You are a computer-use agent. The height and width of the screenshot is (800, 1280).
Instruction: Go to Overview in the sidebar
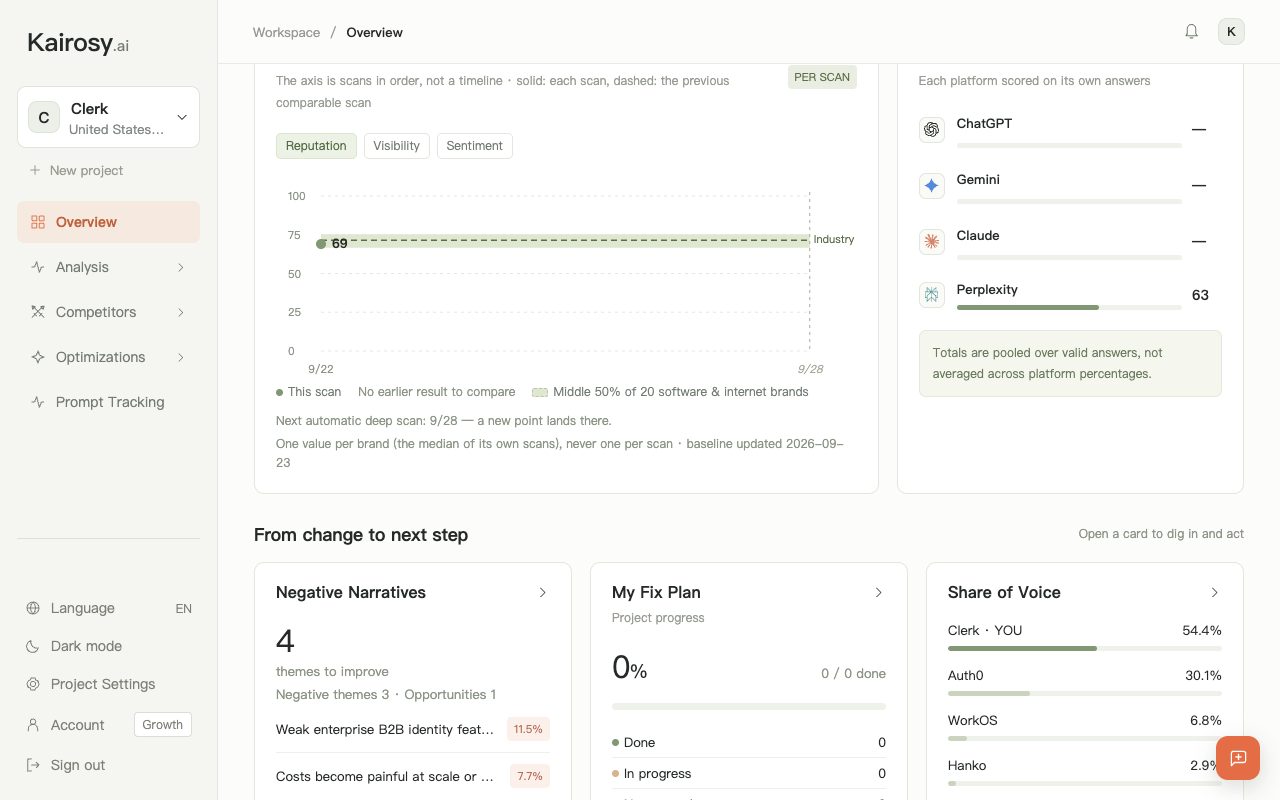[108, 222]
